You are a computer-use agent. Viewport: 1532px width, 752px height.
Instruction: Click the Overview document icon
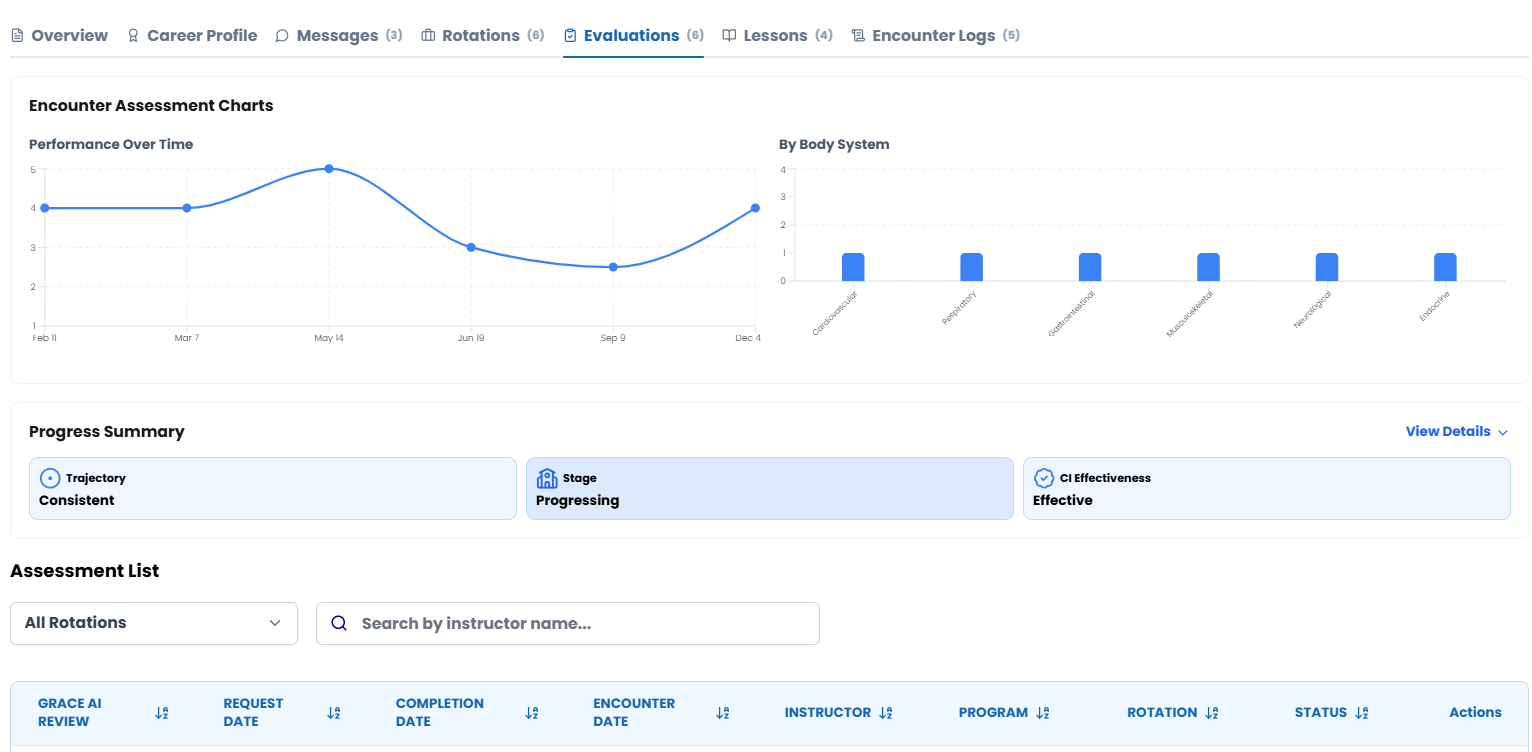pyautogui.click(x=17, y=36)
